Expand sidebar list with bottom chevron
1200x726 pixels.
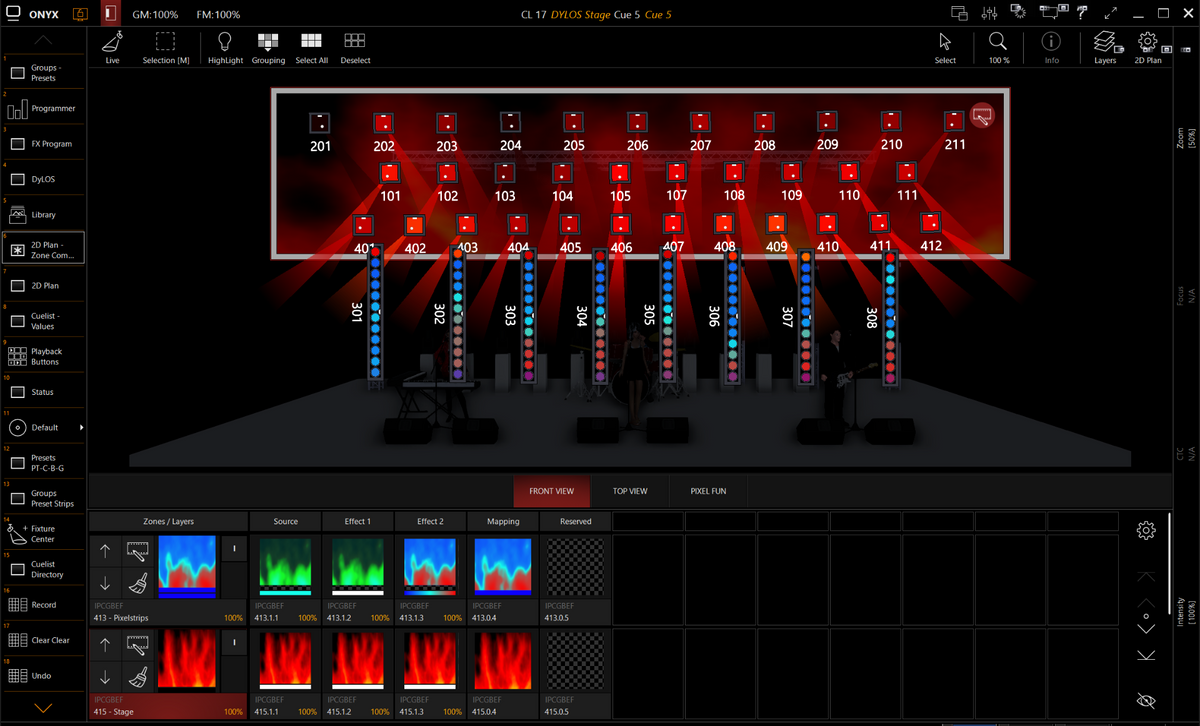[43, 707]
